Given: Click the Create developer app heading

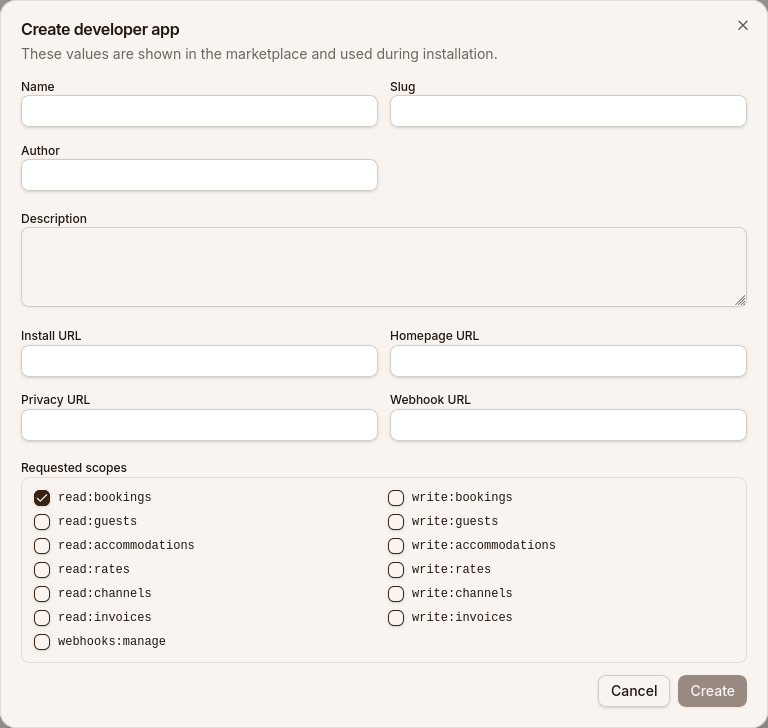Looking at the screenshot, I should 100,29.
